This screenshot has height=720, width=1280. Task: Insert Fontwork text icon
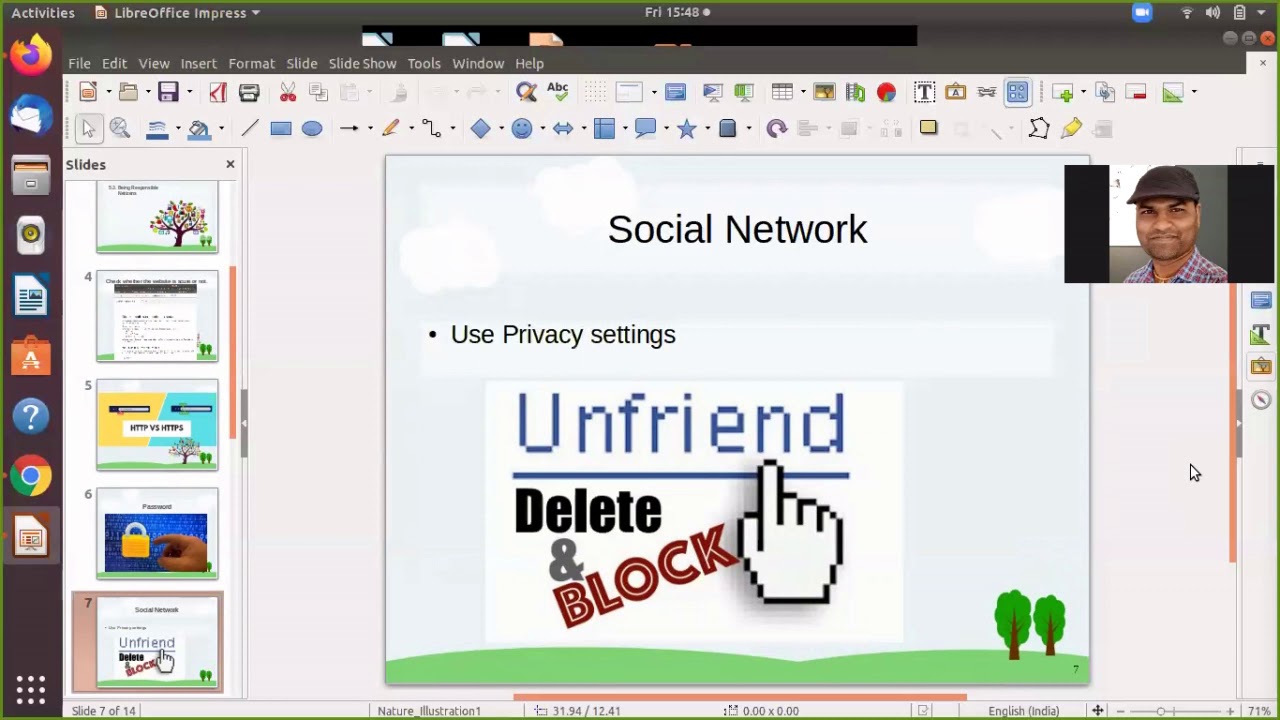coord(955,92)
